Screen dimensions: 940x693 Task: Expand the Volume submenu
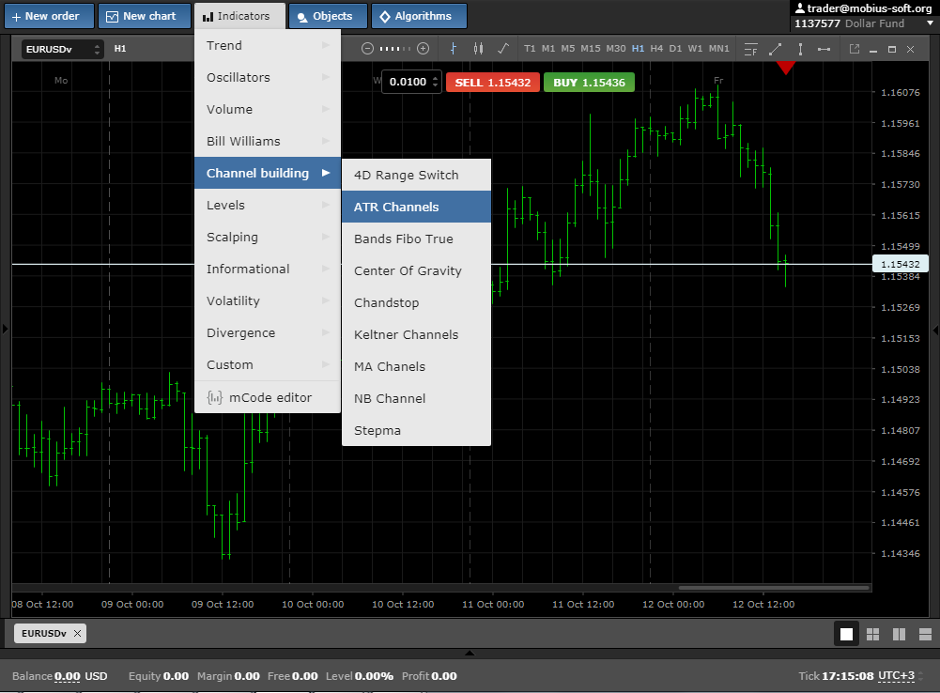click(x=267, y=109)
